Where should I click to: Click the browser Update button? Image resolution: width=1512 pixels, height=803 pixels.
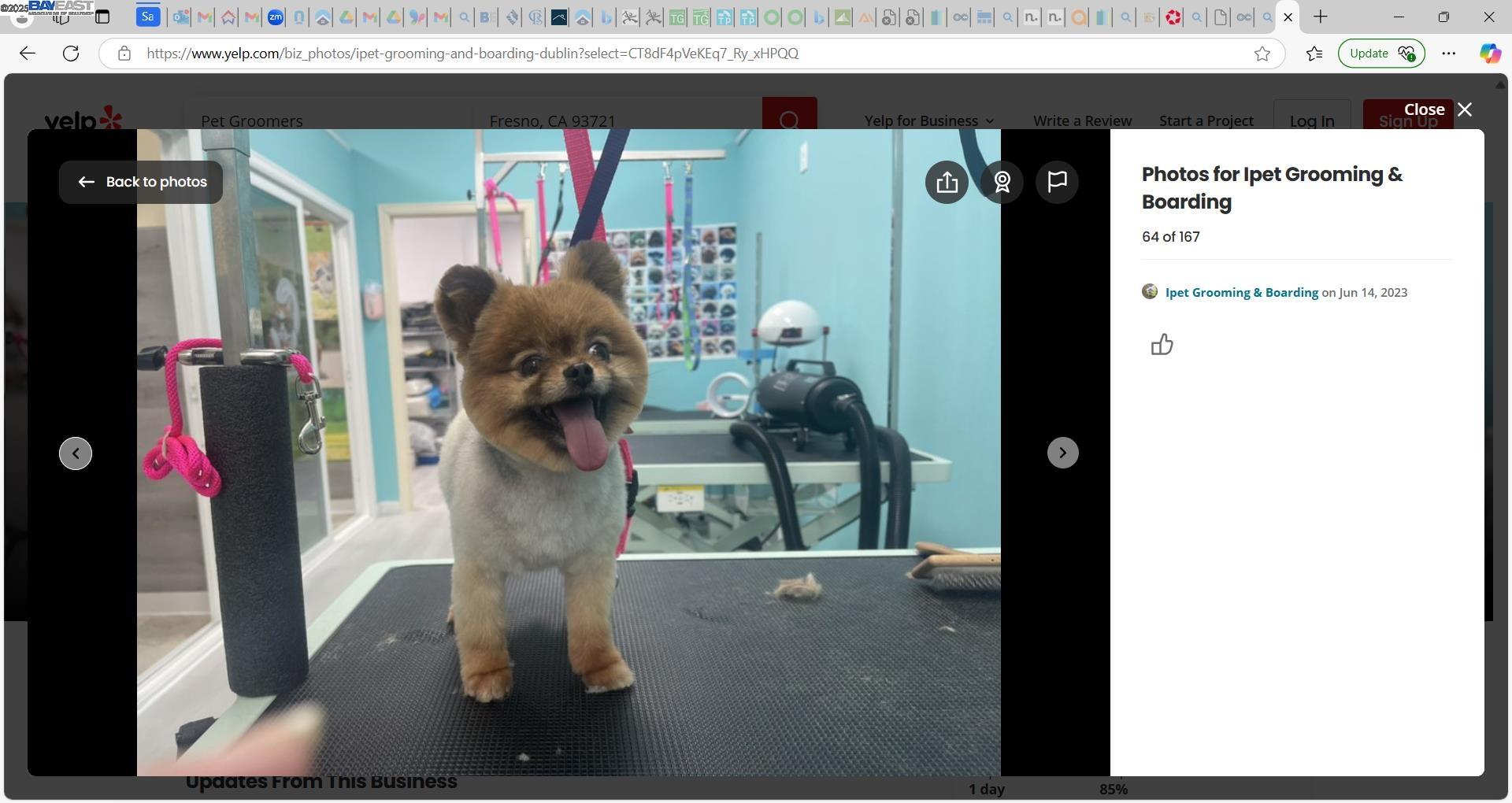[1381, 54]
